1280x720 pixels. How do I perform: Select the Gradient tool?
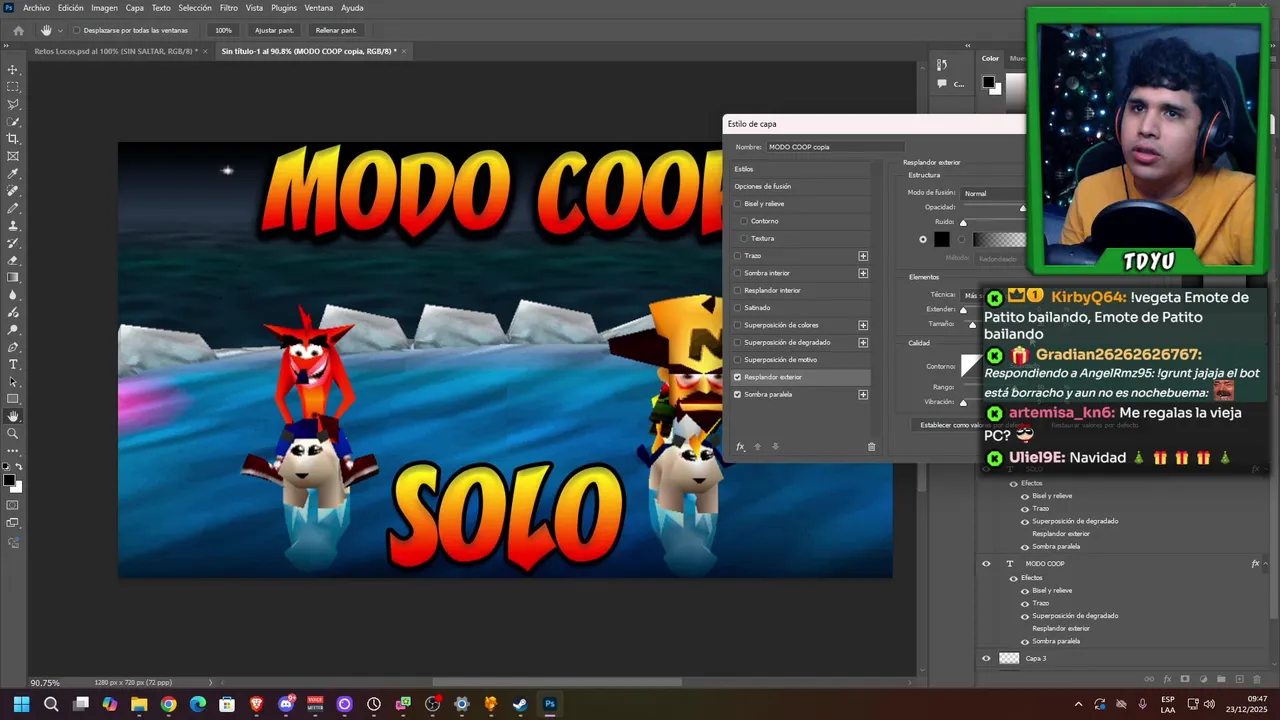pyautogui.click(x=13, y=277)
